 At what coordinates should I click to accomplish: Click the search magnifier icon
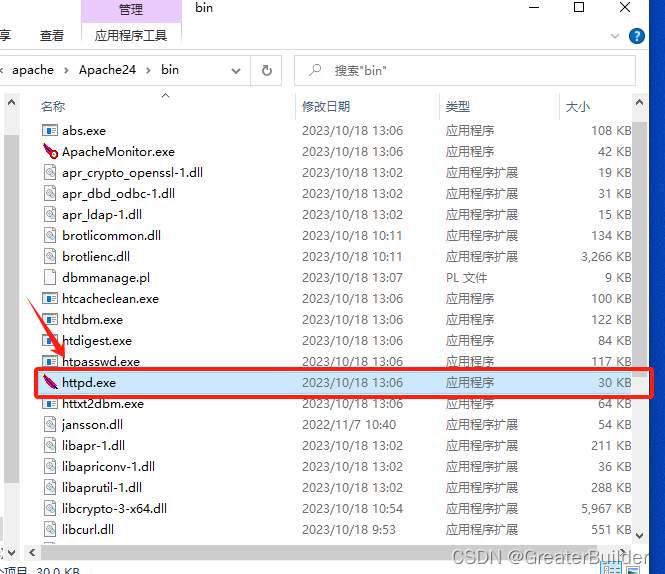click(x=315, y=71)
